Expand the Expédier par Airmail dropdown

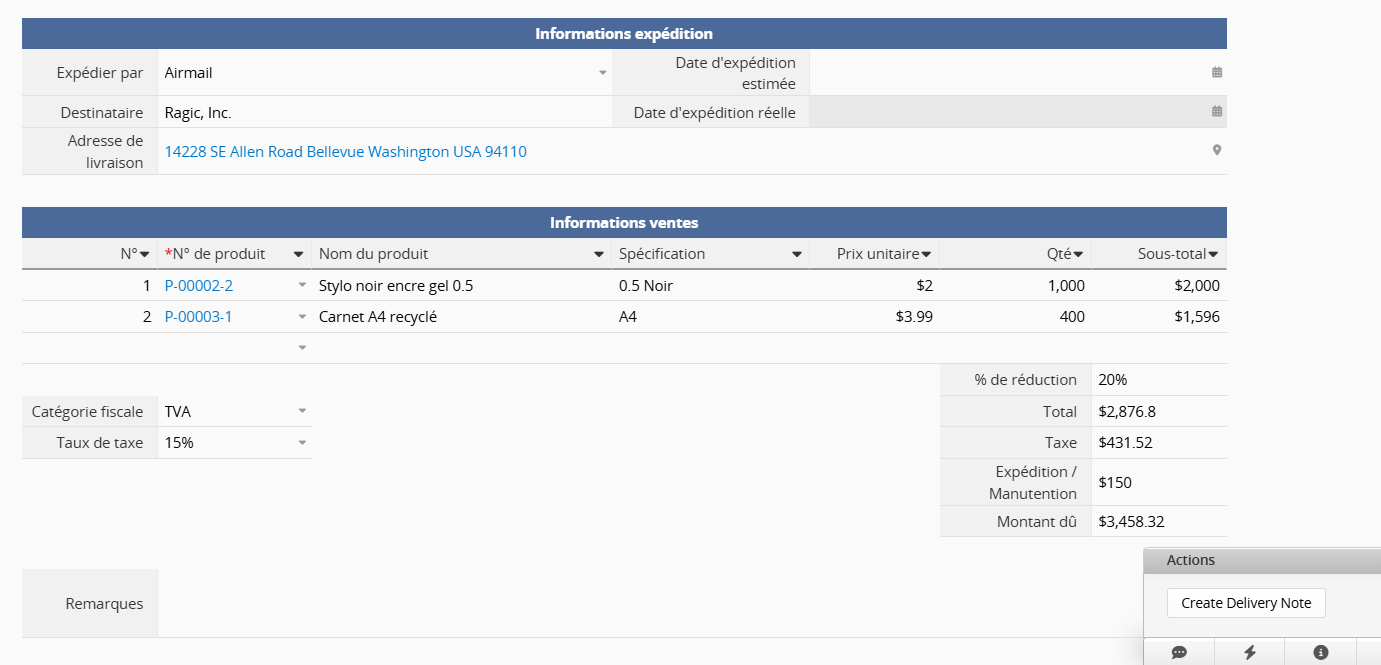pos(603,73)
